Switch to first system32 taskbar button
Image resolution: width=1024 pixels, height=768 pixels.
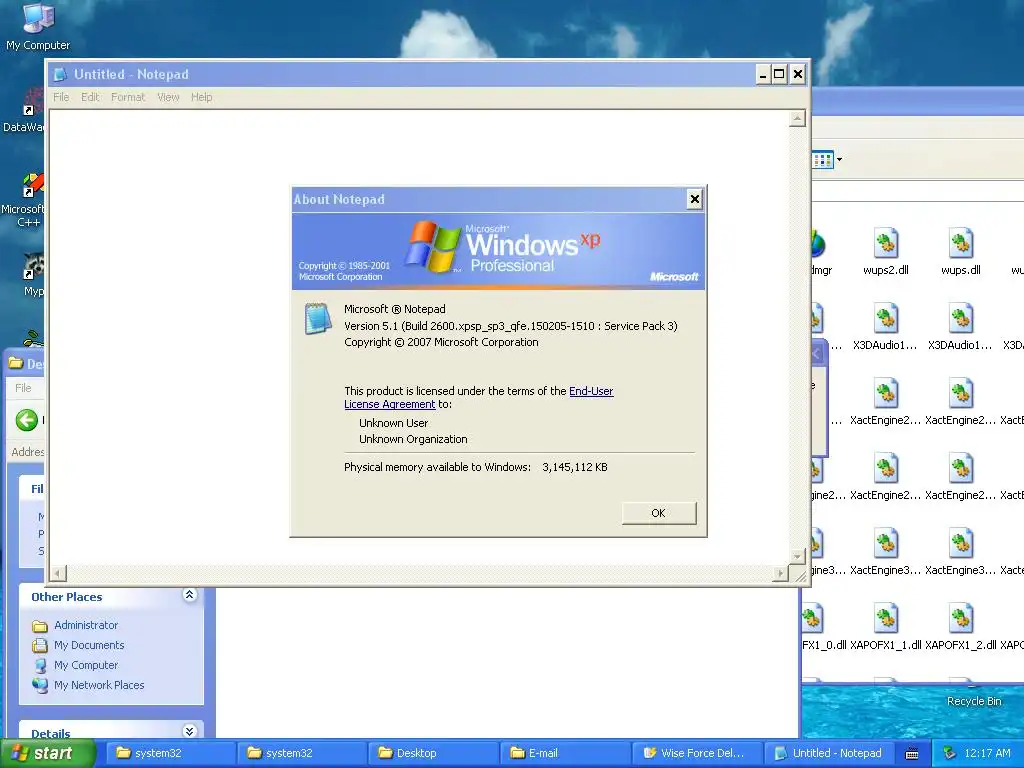coord(169,754)
